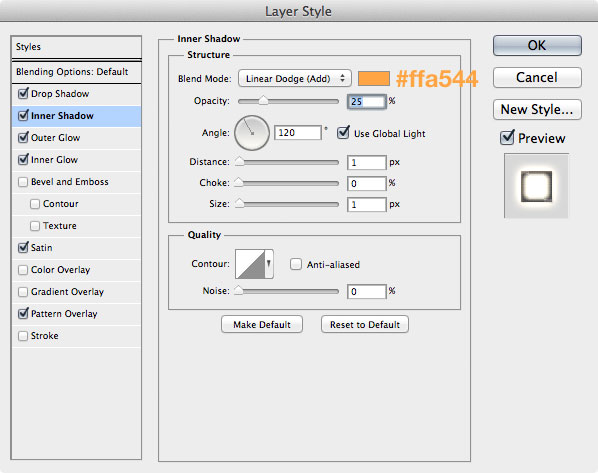Enable the Stroke checkbox

coord(23,336)
